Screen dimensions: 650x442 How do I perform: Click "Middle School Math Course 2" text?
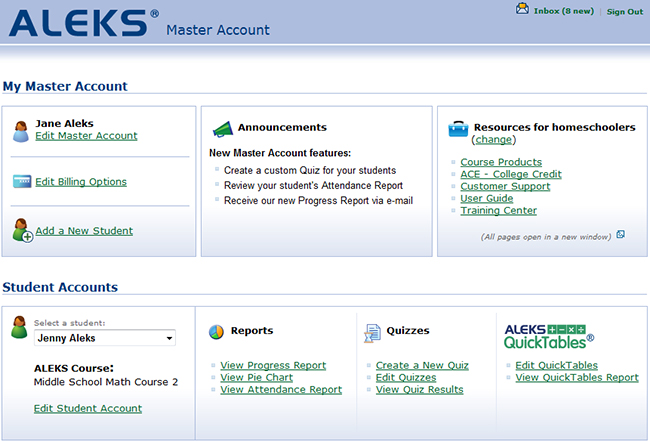pos(106,382)
